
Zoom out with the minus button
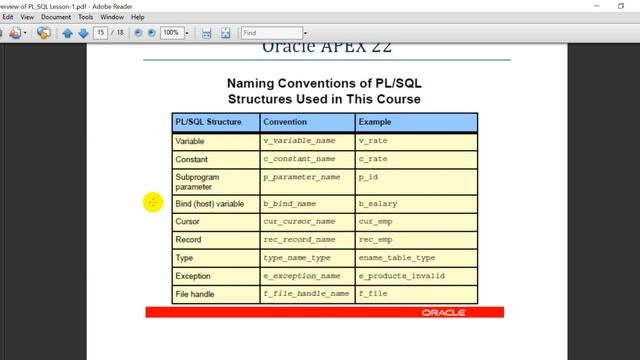point(138,33)
